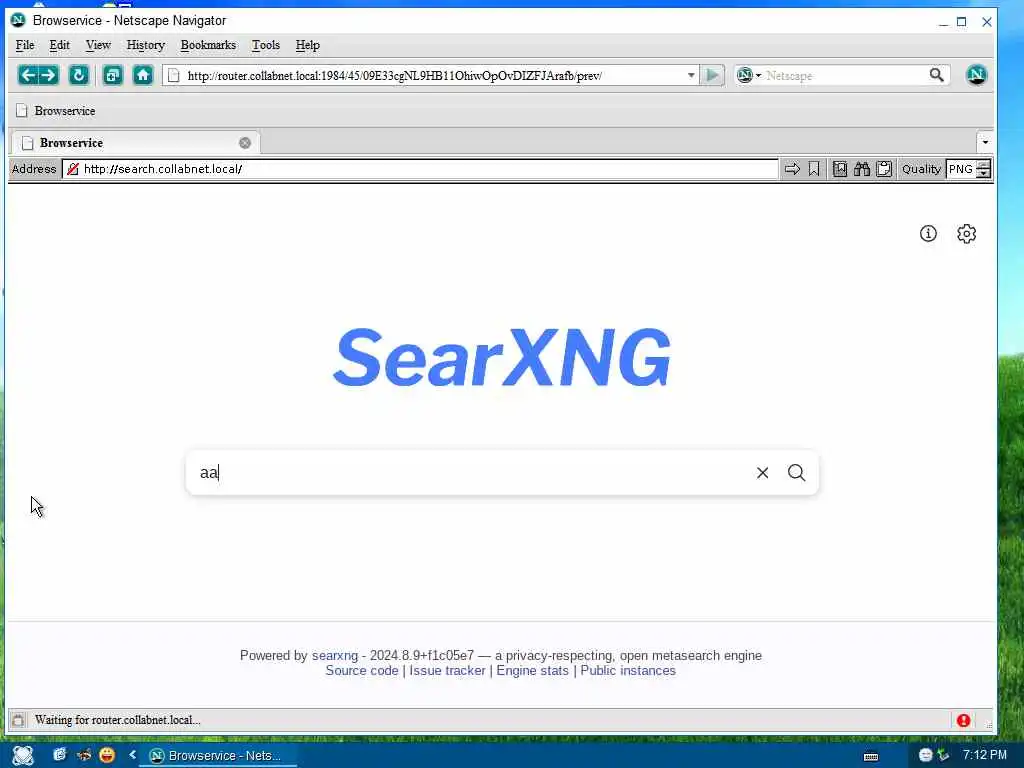Click the binoculars find icon
The height and width of the screenshot is (768, 1024).
pyautogui.click(x=862, y=169)
